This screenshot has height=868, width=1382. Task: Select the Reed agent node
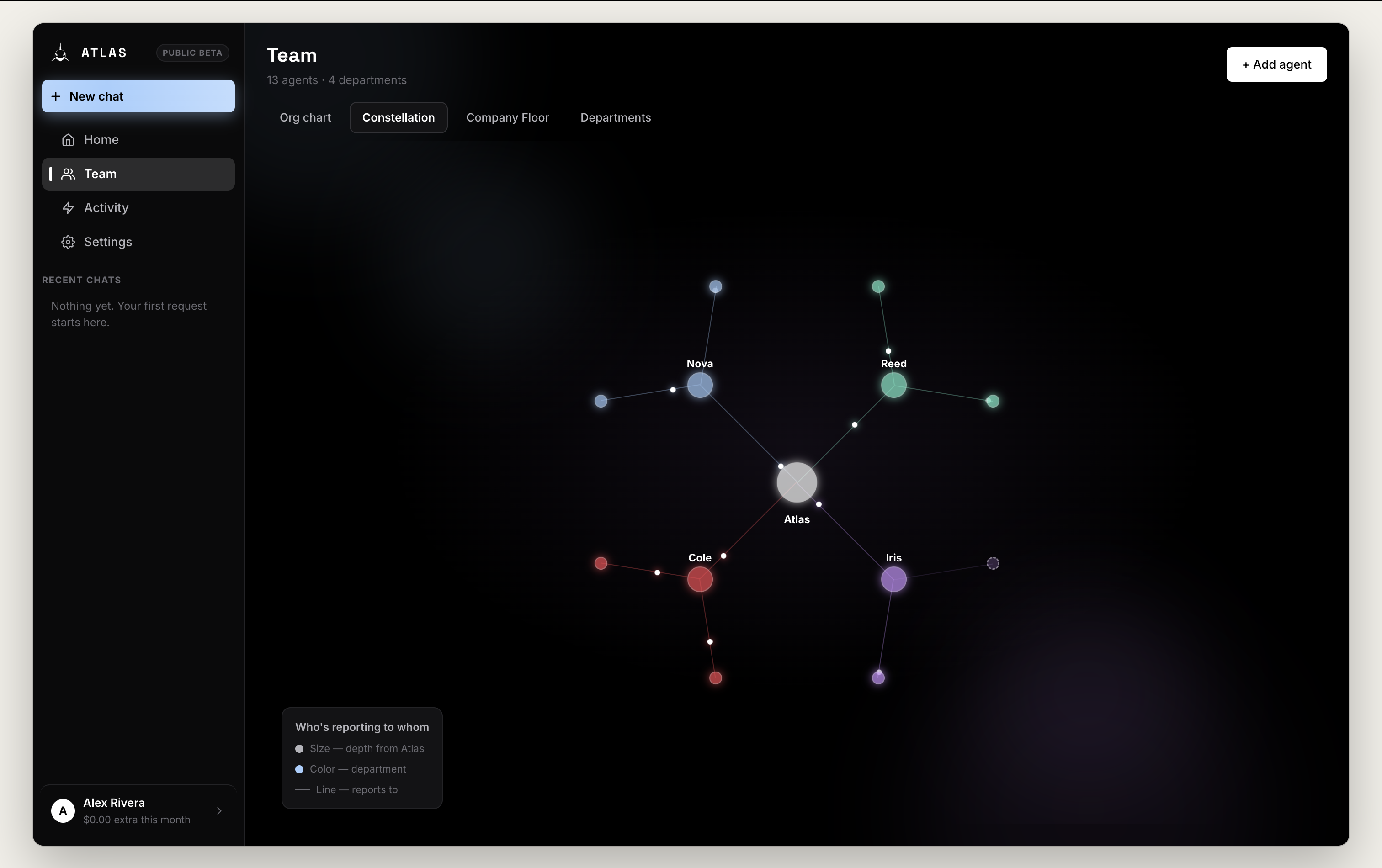(x=893, y=385)
